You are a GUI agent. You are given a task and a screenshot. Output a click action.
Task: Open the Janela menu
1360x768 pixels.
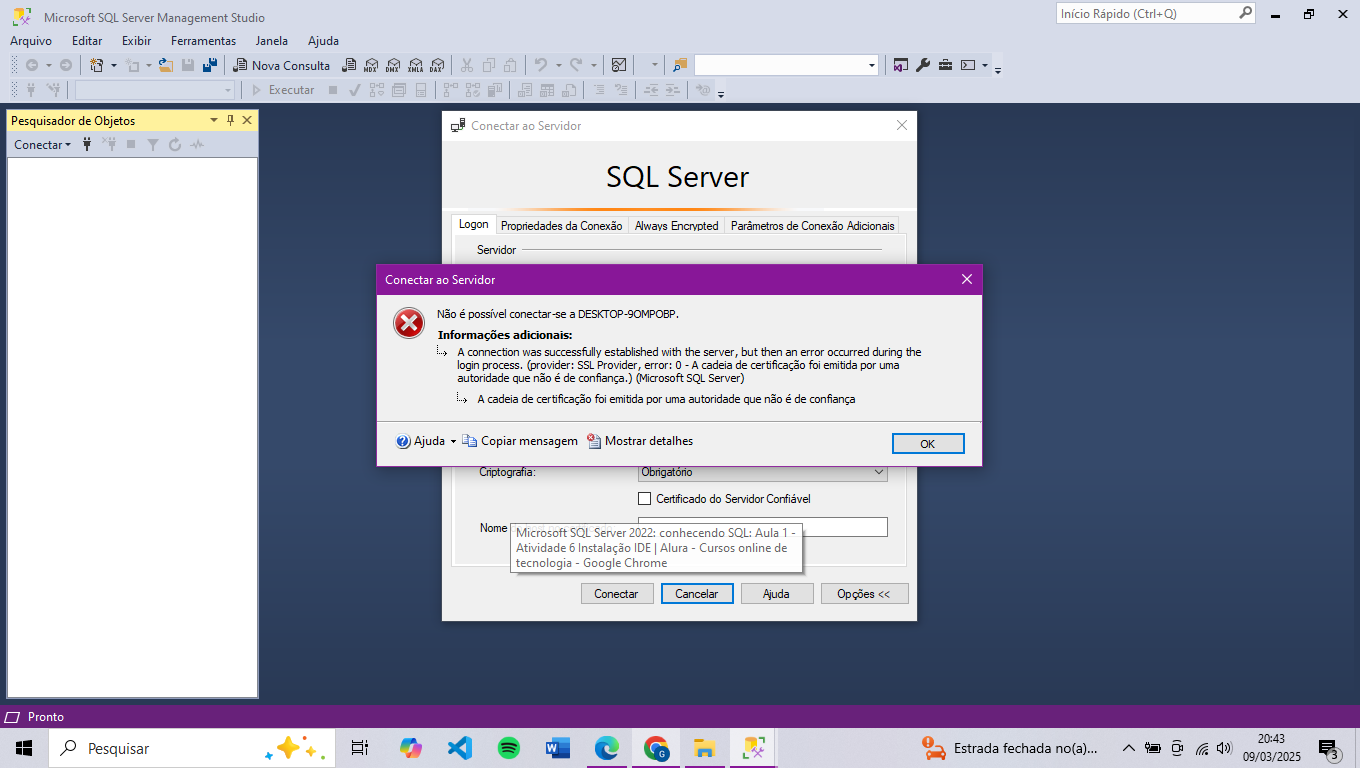[272, 41]
